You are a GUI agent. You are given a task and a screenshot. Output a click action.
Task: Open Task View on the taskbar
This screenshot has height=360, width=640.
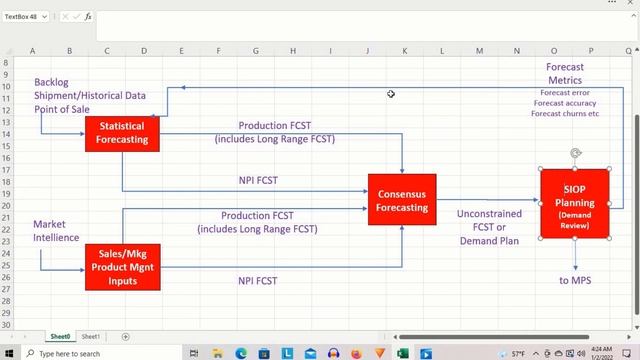[194, 353]
